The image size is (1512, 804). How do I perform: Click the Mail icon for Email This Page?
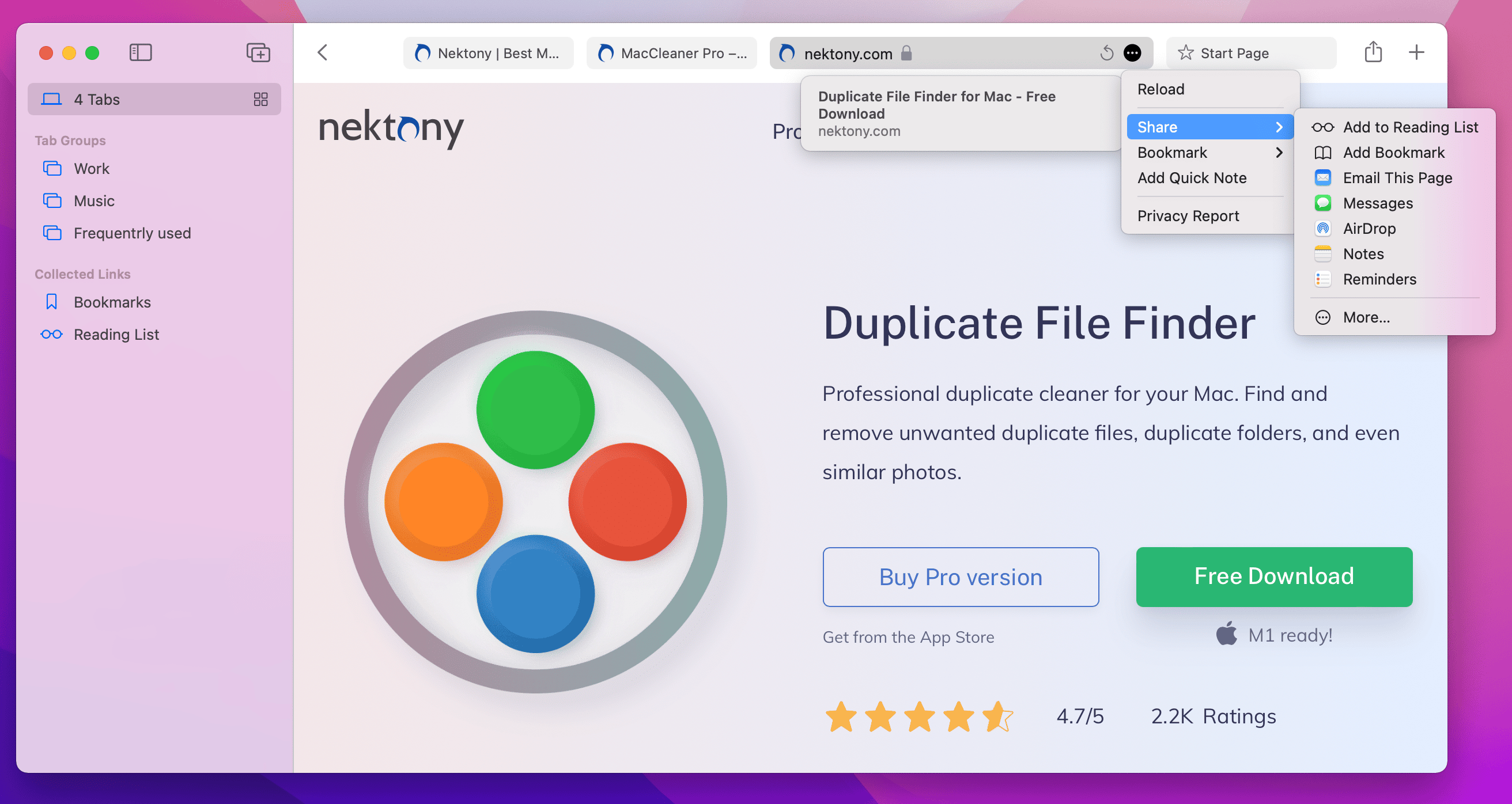[x=1322, y=177]
